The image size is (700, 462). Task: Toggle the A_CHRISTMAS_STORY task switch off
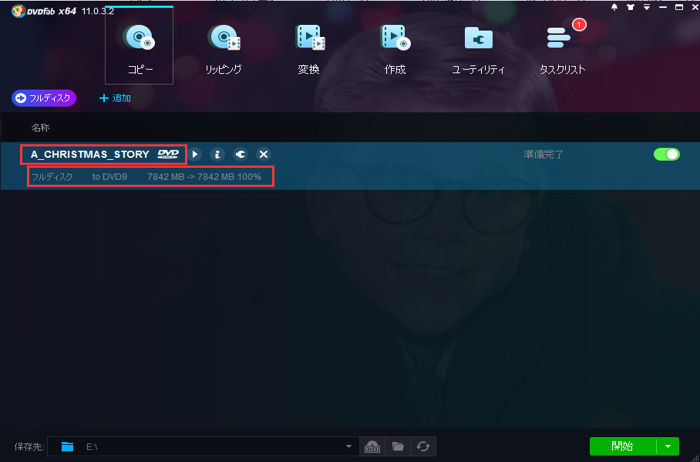pyautogui.click(x=667, y=154)
